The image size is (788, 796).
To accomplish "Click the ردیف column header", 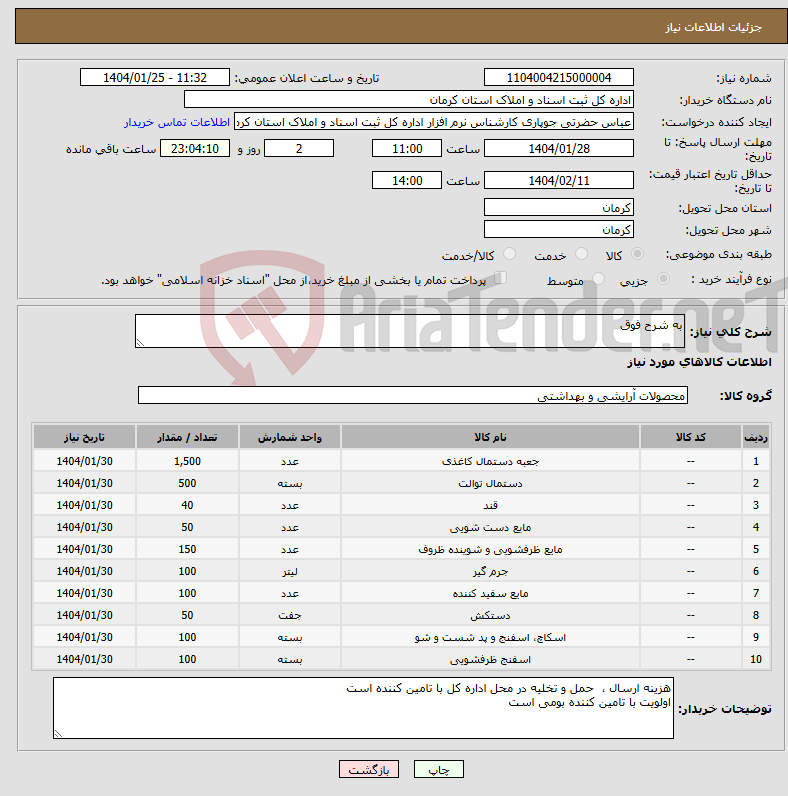I will tap(756, 437).
